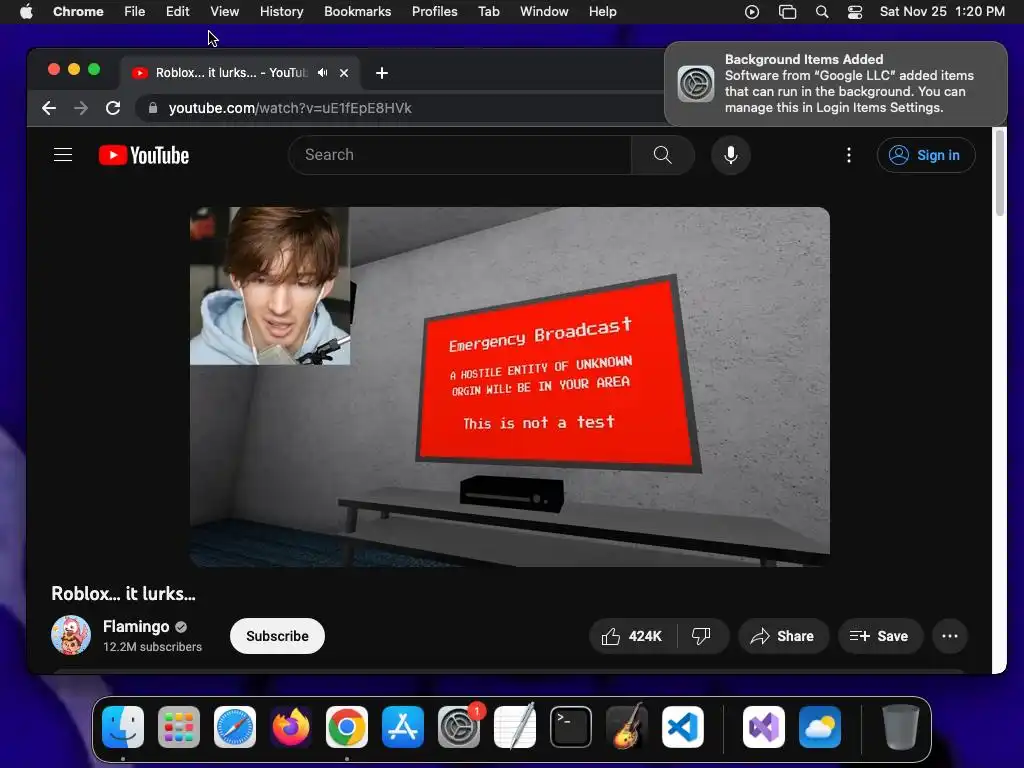
Task: Open the Apple menu
Action: [26, 12]
